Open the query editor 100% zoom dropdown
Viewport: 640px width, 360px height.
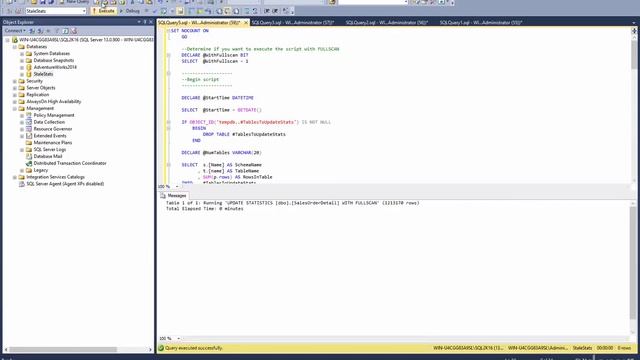(177, 187)
